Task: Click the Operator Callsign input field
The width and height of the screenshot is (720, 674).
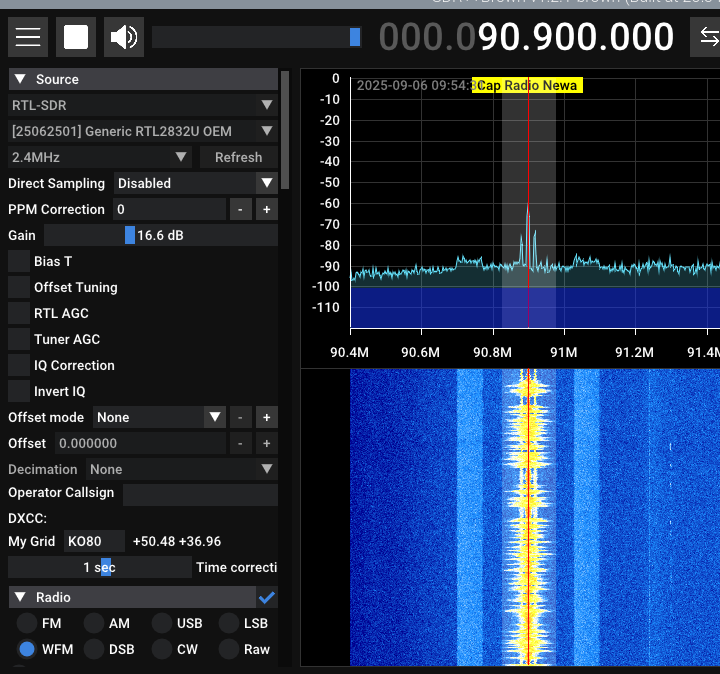Action: click(x=200, y=494)
